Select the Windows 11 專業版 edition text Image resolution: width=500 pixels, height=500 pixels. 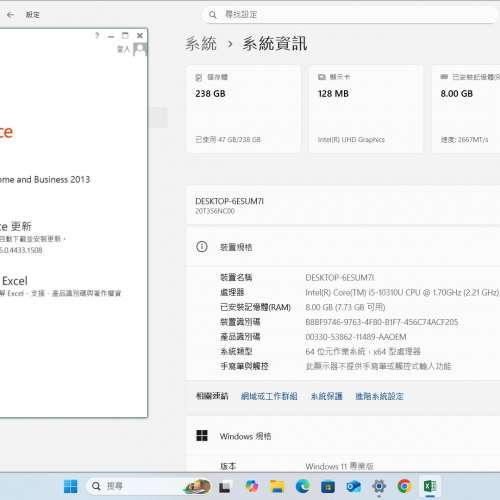(339, 466)
